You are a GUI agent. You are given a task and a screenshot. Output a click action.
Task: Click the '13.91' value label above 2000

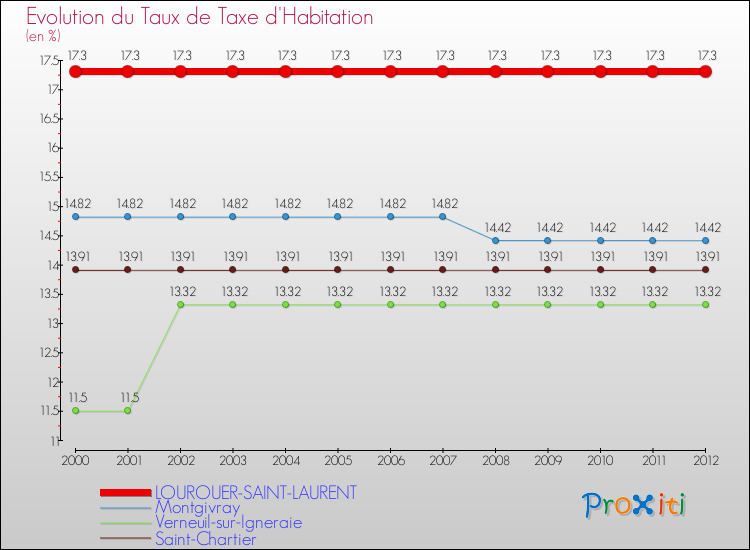pos(77,257)
